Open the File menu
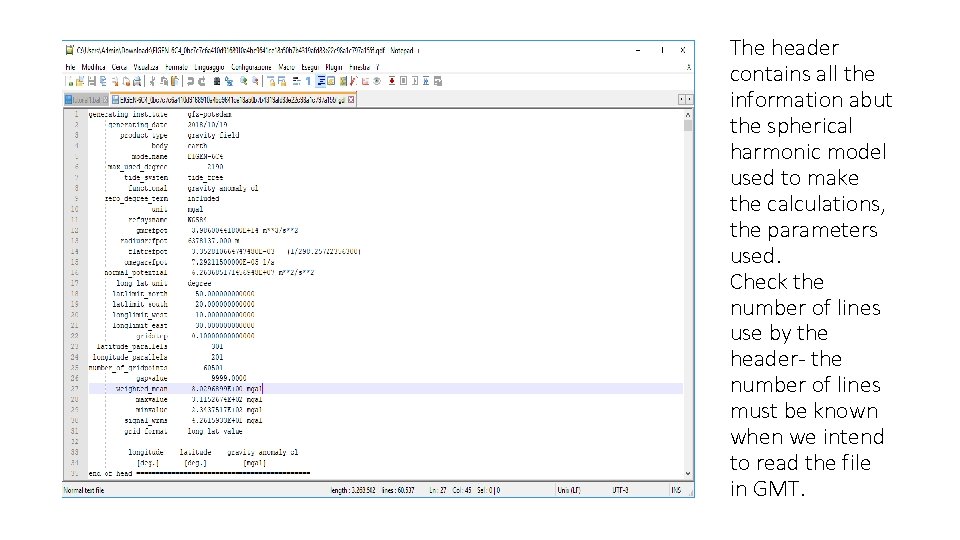960x540 pixels. pyautogui.click(x=70, y=67)
